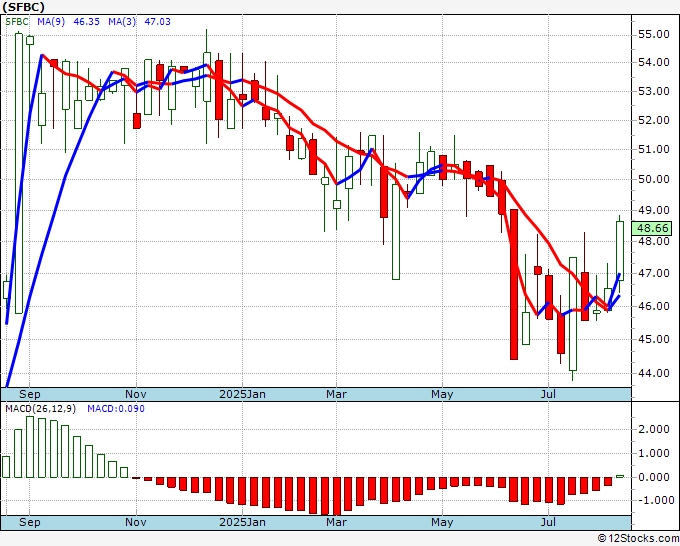The image size is (680, 546).
Task: Click 2025Jan on the MACD time axis
Action: (x=242, y=522)
